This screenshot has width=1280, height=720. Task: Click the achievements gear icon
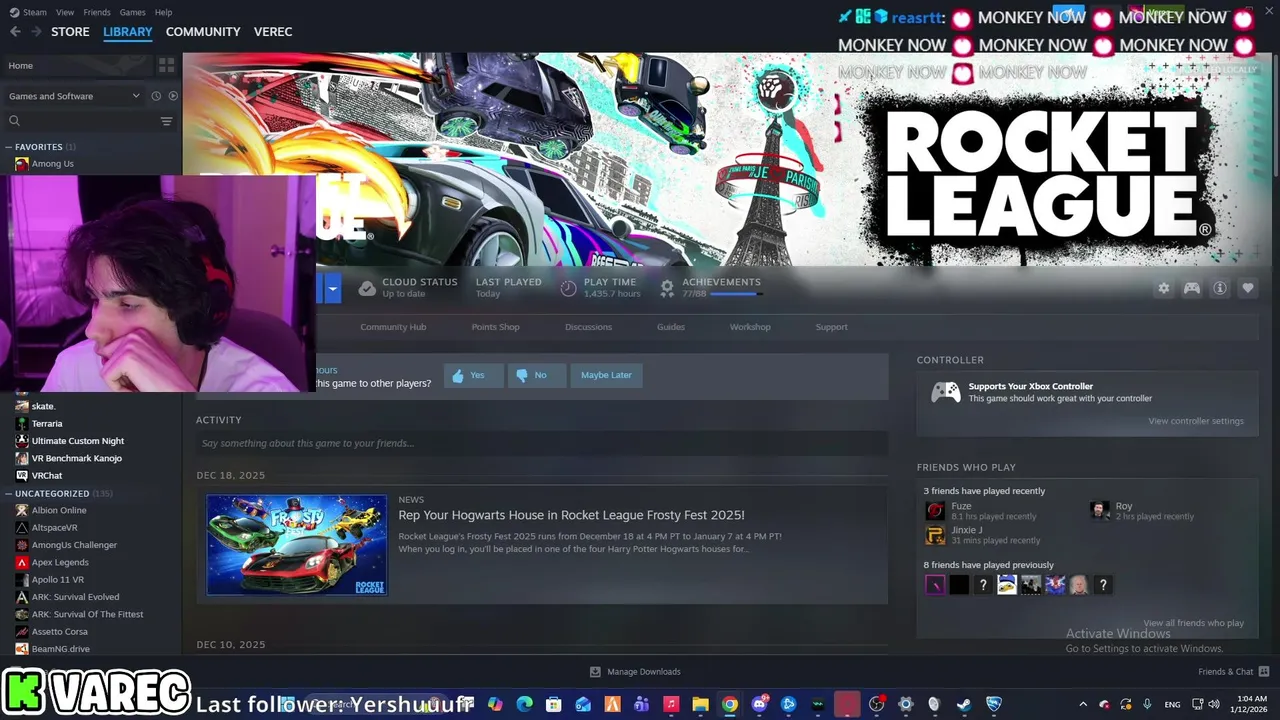coord(667,288)
